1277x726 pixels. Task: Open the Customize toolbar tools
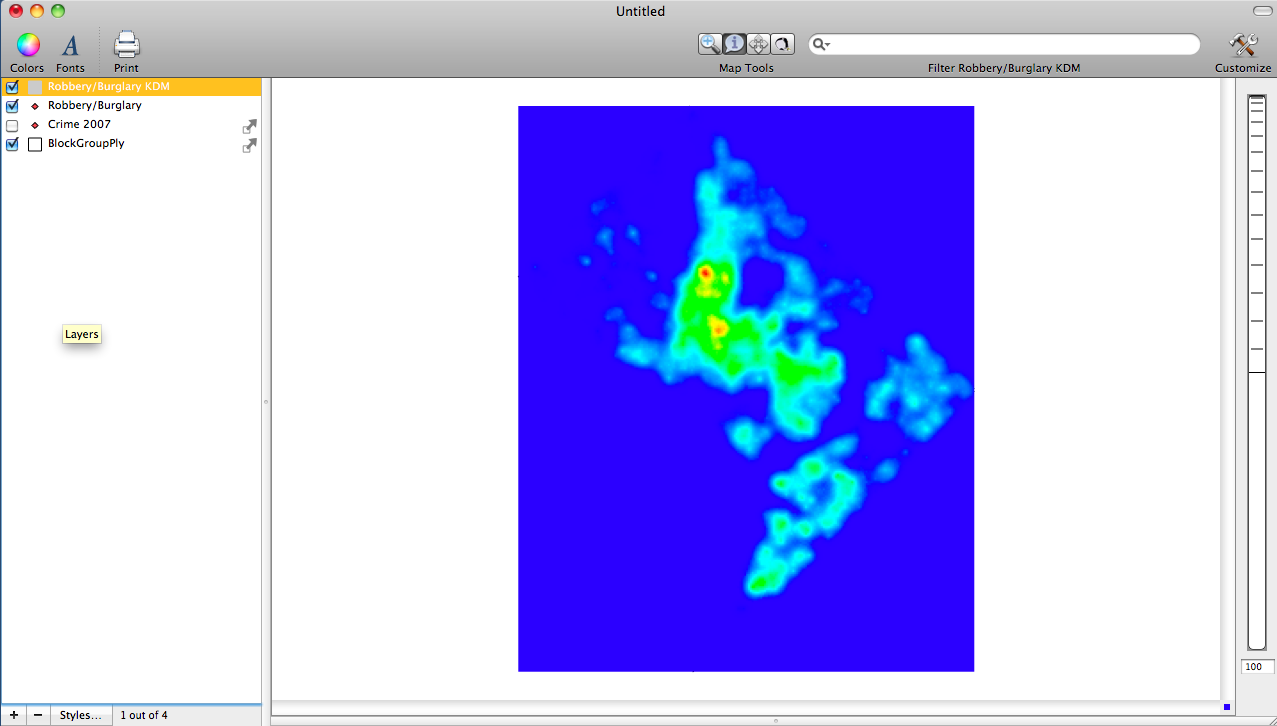[x=1242, y=45]
